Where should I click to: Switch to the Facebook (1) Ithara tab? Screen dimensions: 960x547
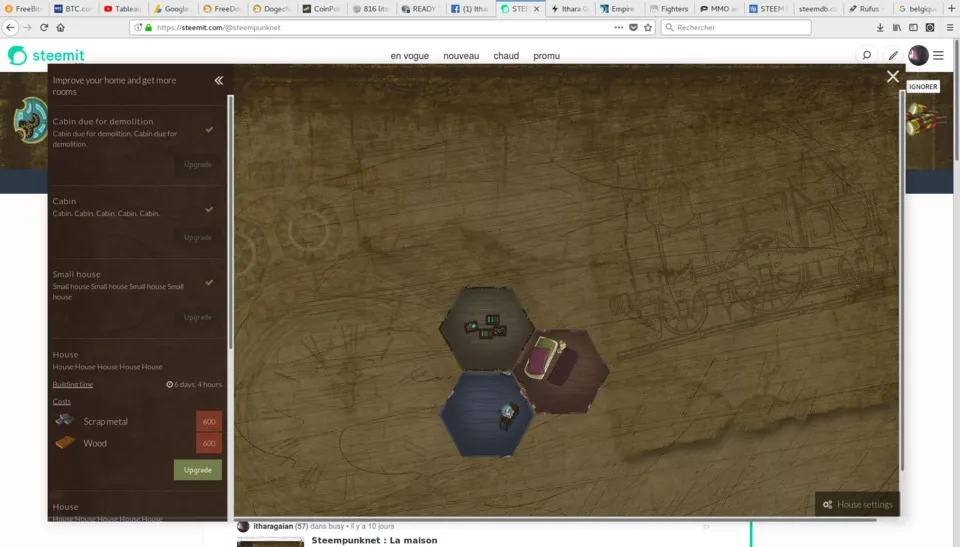pyautogui.click(x=470, y=9)
